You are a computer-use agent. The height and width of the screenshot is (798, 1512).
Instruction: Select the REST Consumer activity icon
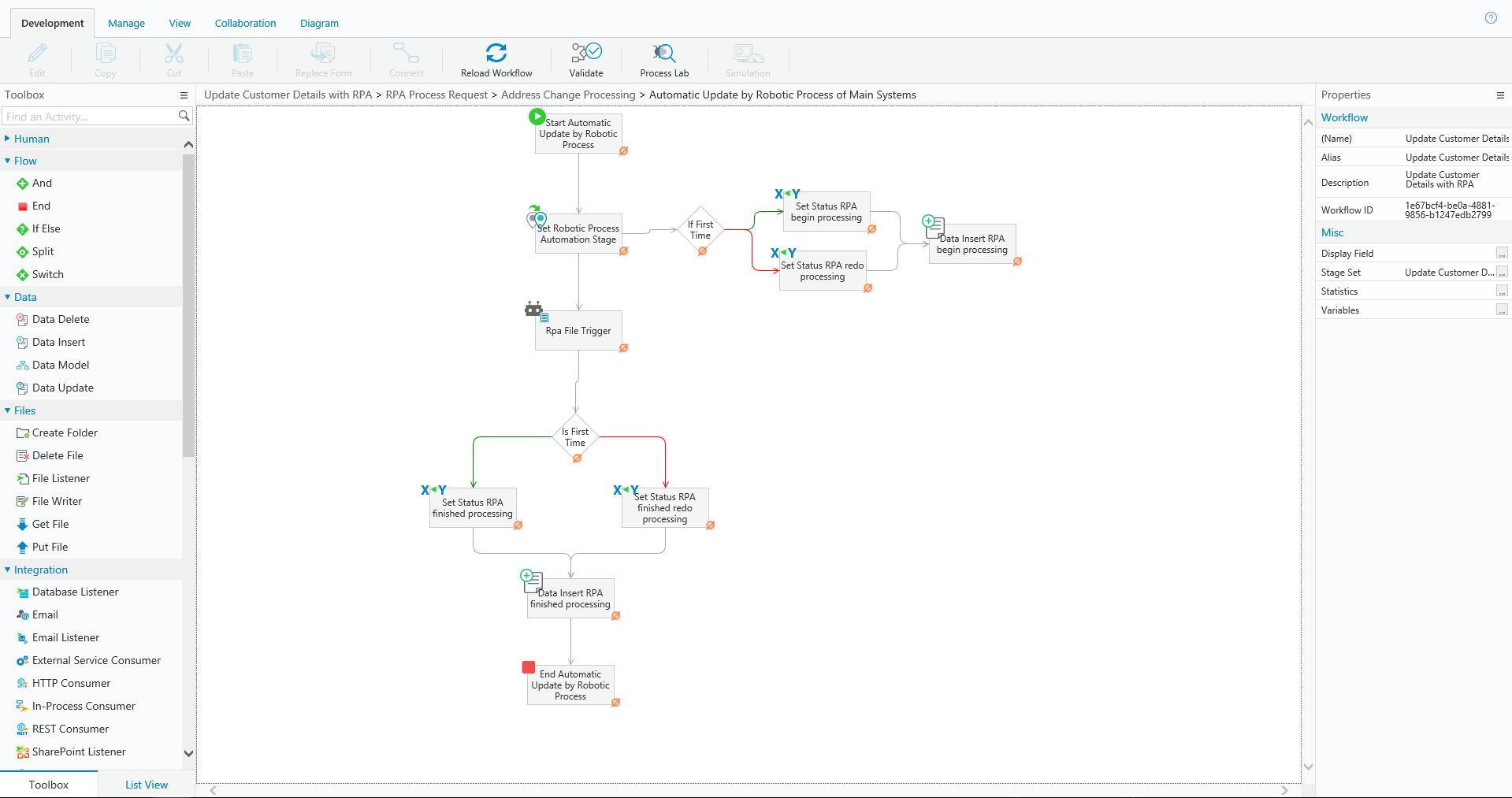[x=23, y=729]
